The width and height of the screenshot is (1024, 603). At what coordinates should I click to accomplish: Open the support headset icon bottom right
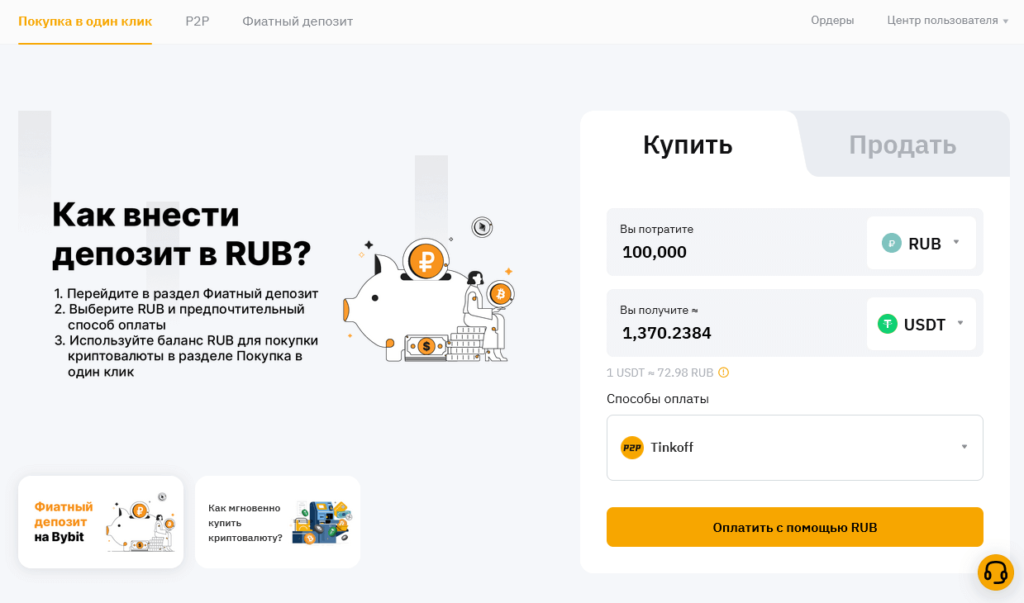coord(995,572)
